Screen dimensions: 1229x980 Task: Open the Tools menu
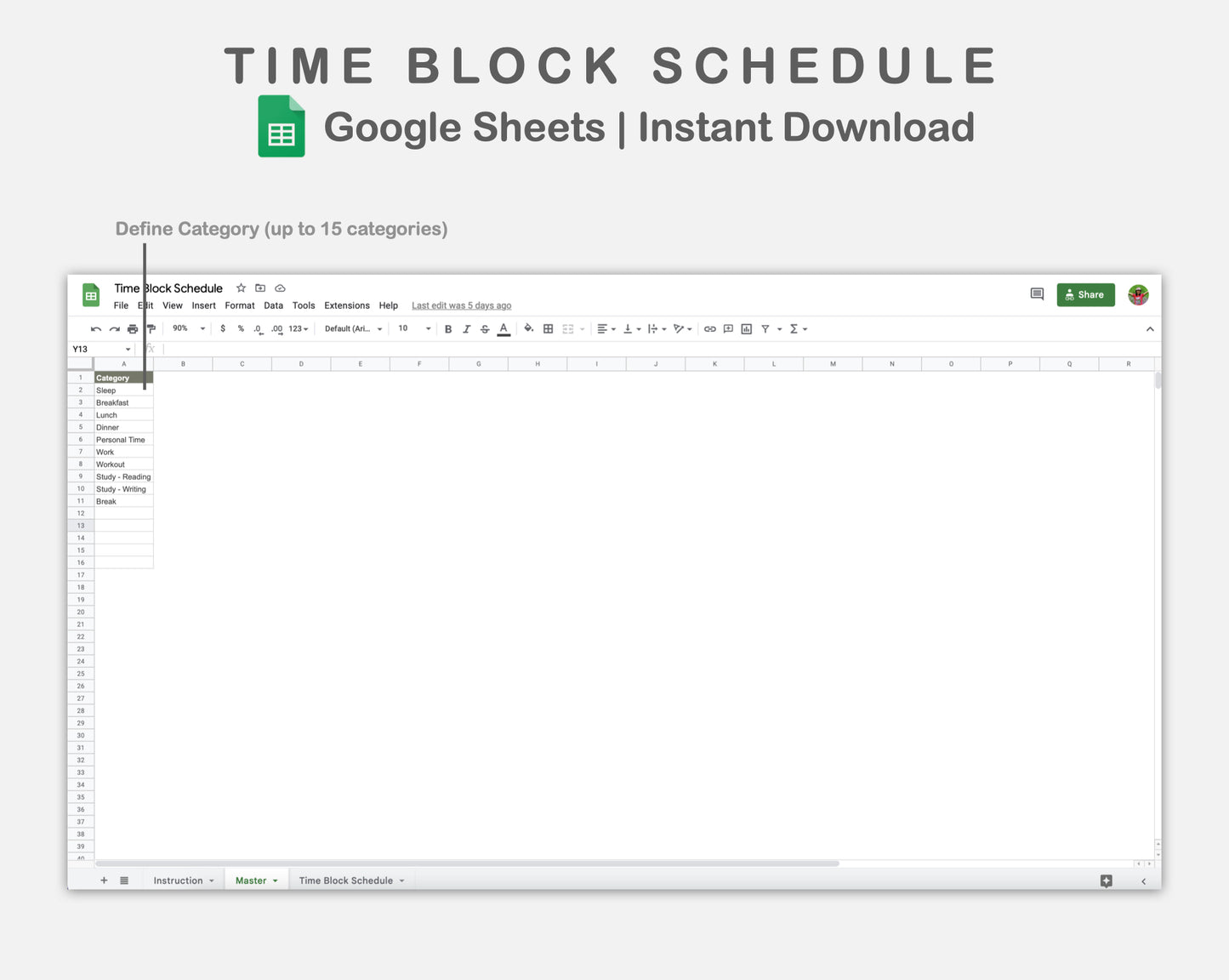pos(304,305)
